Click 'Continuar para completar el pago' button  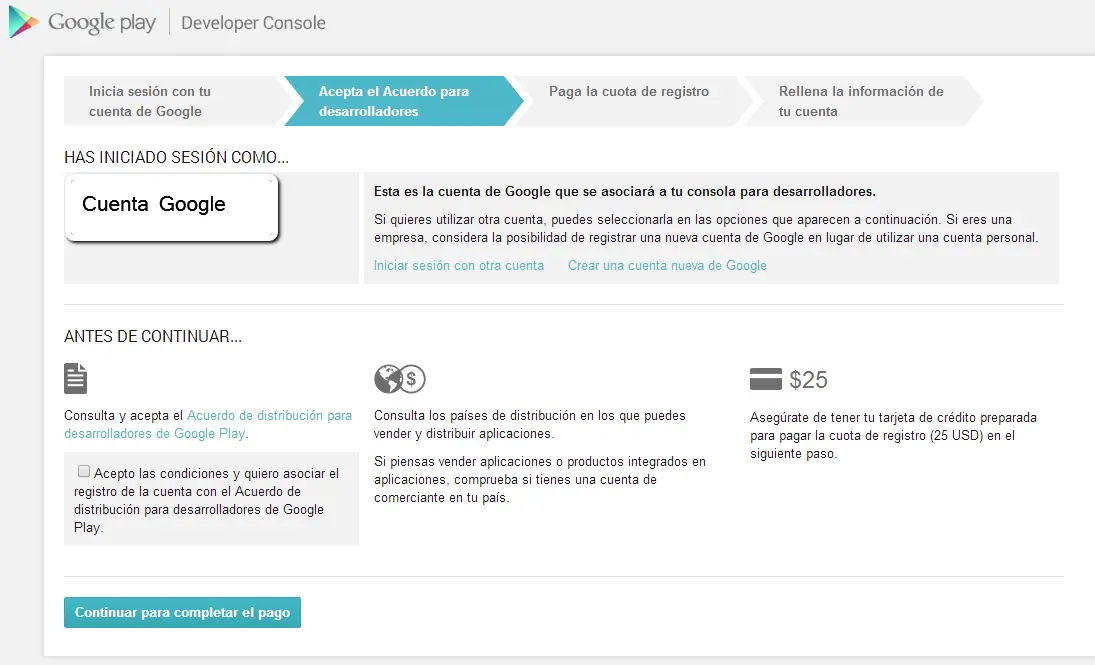[182, 613]
